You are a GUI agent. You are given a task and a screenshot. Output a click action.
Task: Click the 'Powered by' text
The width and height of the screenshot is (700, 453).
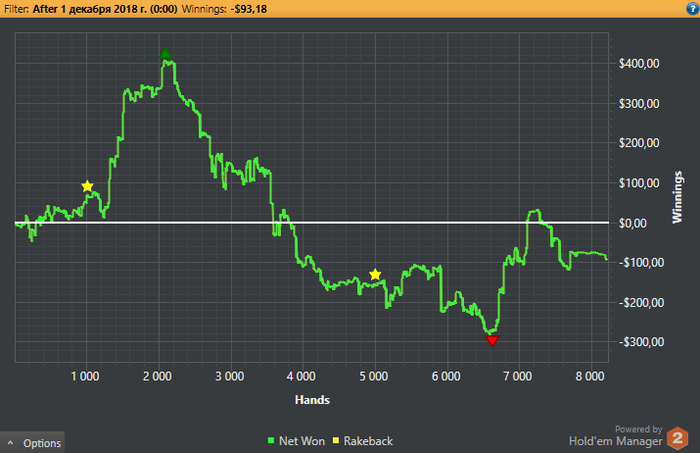coord(638,429)
